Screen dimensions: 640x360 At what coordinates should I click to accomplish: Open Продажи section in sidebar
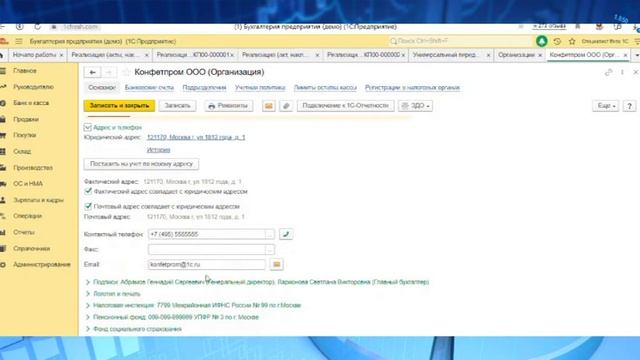pyautogui.click(x=26, y=119)
